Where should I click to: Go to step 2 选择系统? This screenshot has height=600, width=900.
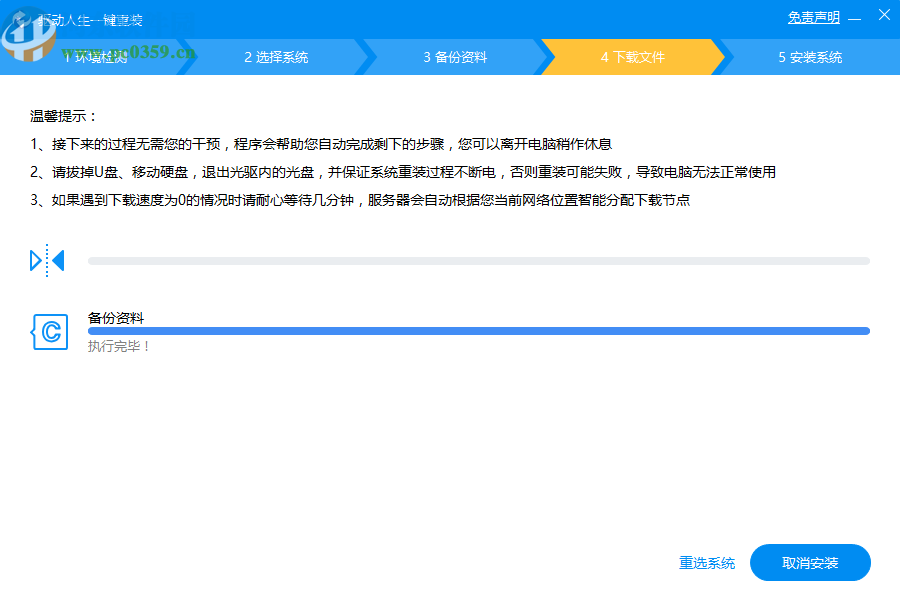(276, 57)
